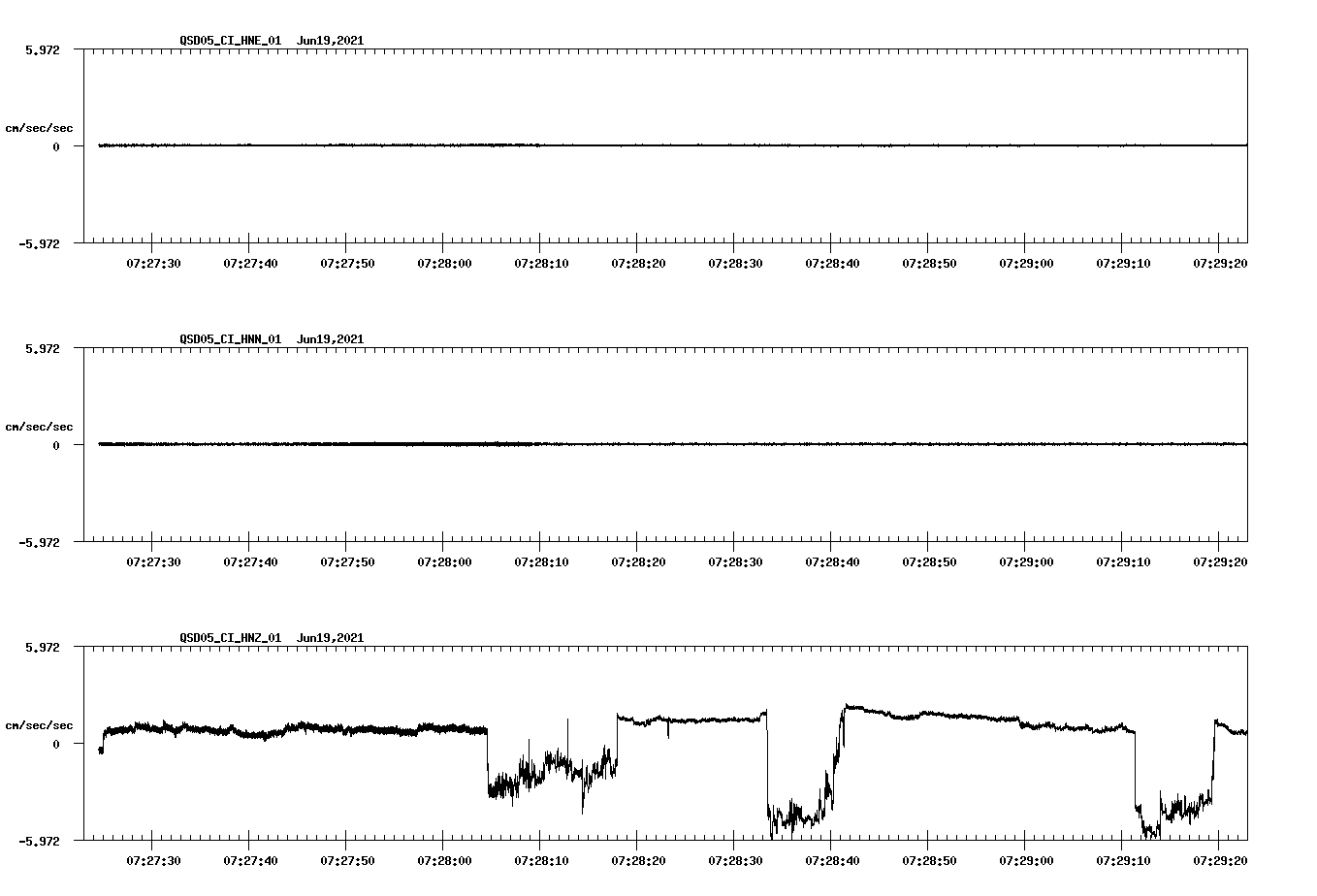
Task: Click the 5.972 upper limit on HNZ plot
Action: (x=42, y=647)
